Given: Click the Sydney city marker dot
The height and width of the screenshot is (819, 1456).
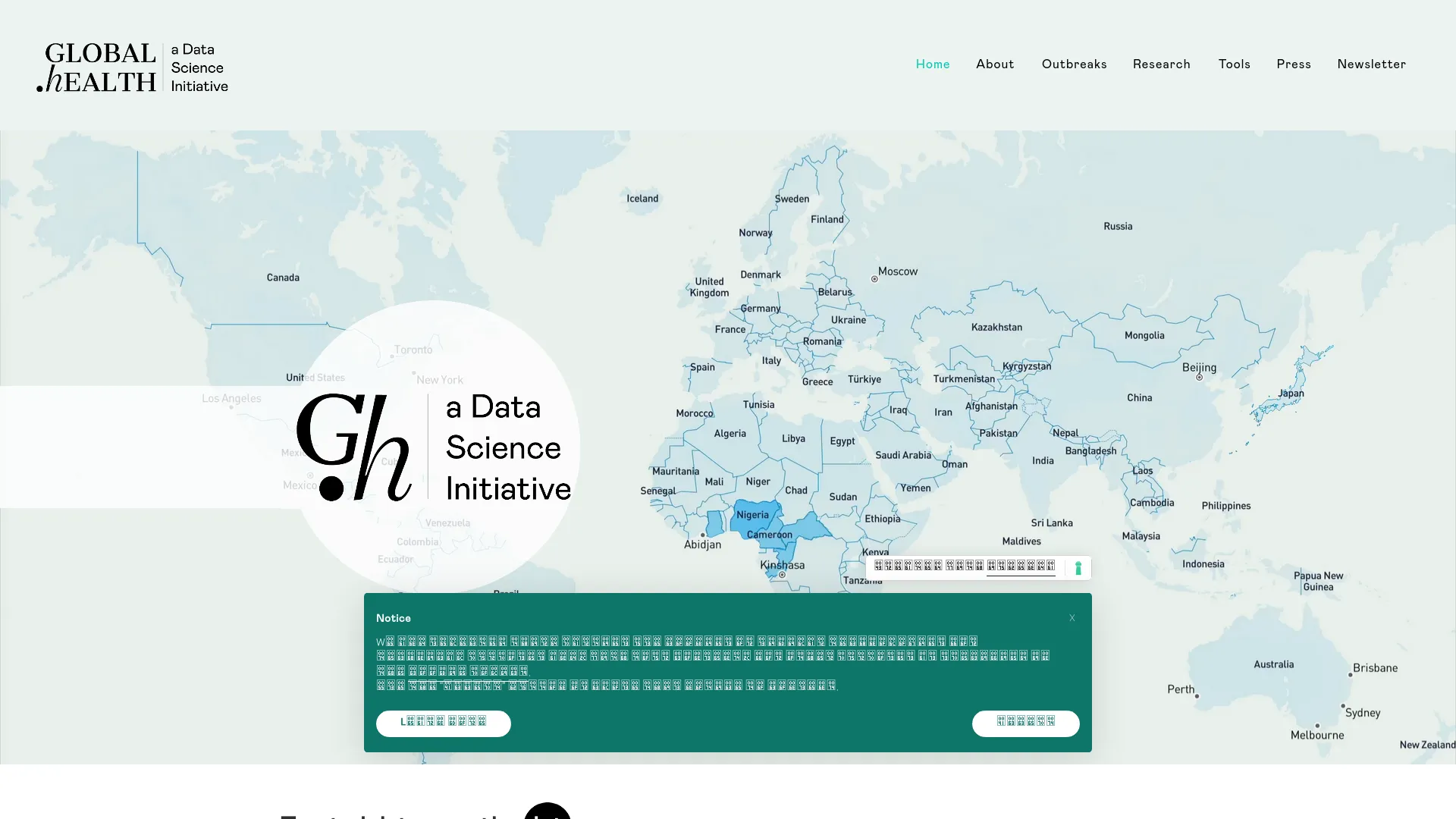Looking at the screenshot, I should click(1342, 706).
